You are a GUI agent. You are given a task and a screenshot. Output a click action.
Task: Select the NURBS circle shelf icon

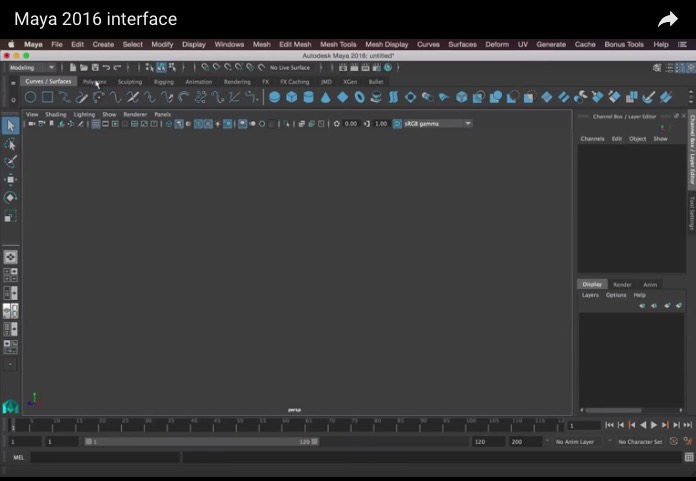pos(30,97)
